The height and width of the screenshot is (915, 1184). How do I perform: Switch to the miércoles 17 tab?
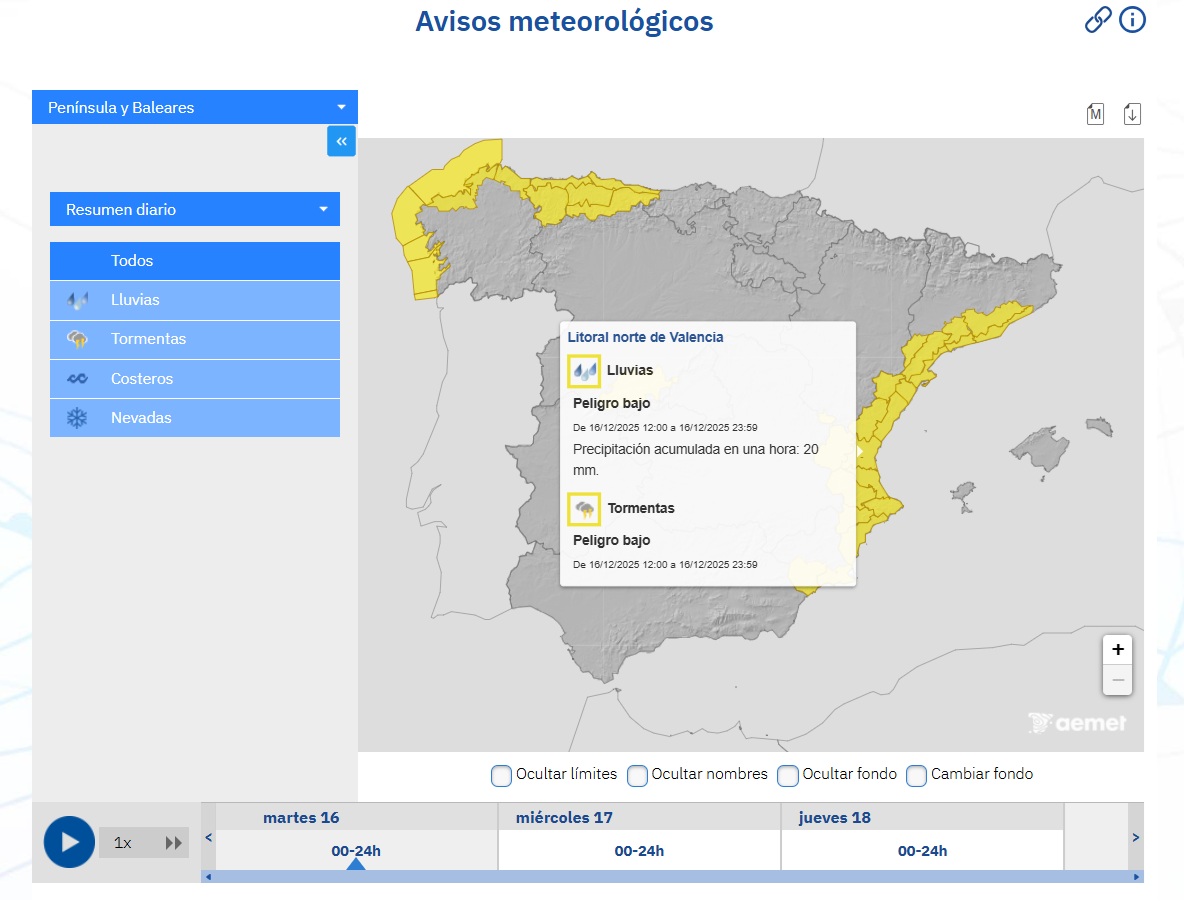tap(638, 850)
